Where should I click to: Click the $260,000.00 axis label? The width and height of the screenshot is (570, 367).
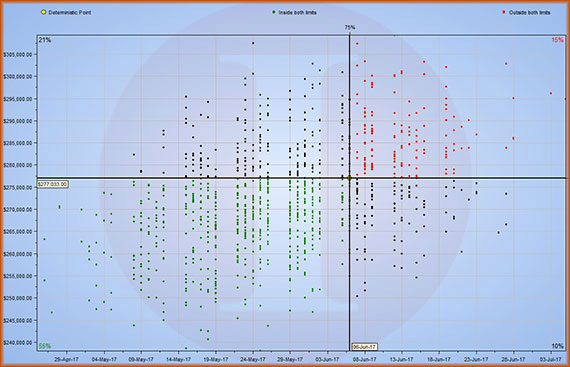pyautogui.click(x=17, y=254)
